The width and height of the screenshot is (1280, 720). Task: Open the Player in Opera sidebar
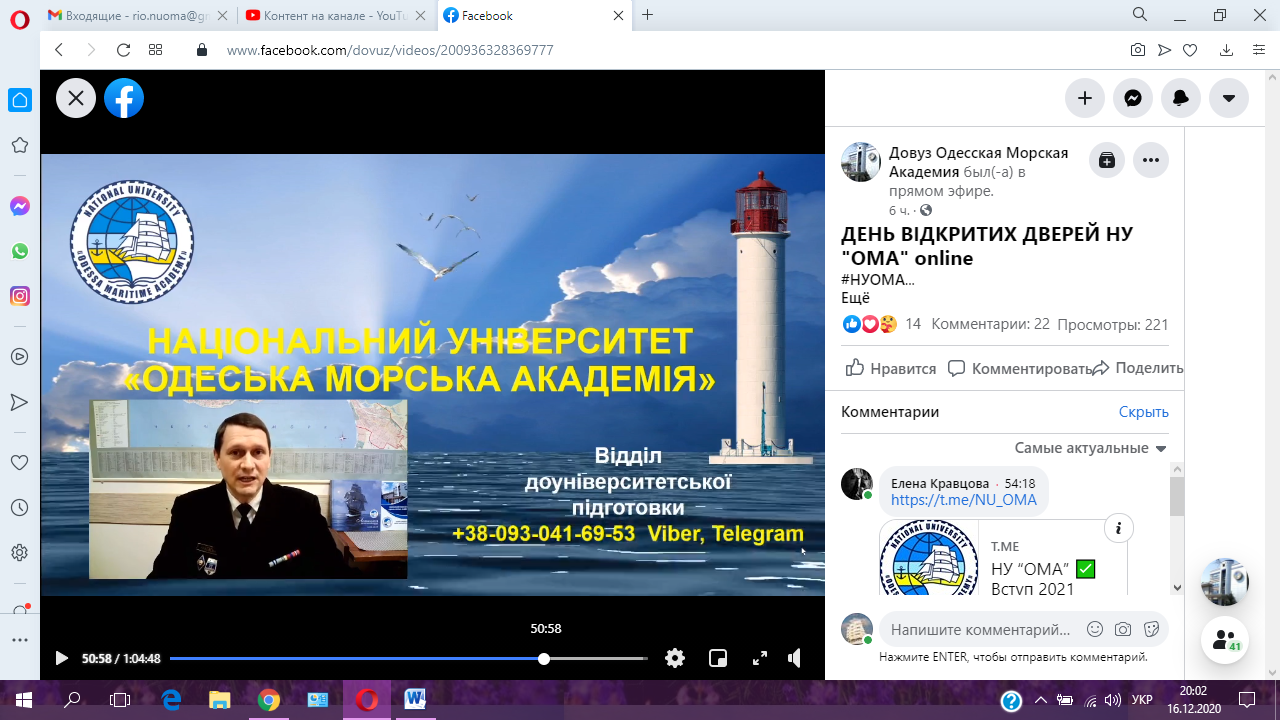[20, 356]
